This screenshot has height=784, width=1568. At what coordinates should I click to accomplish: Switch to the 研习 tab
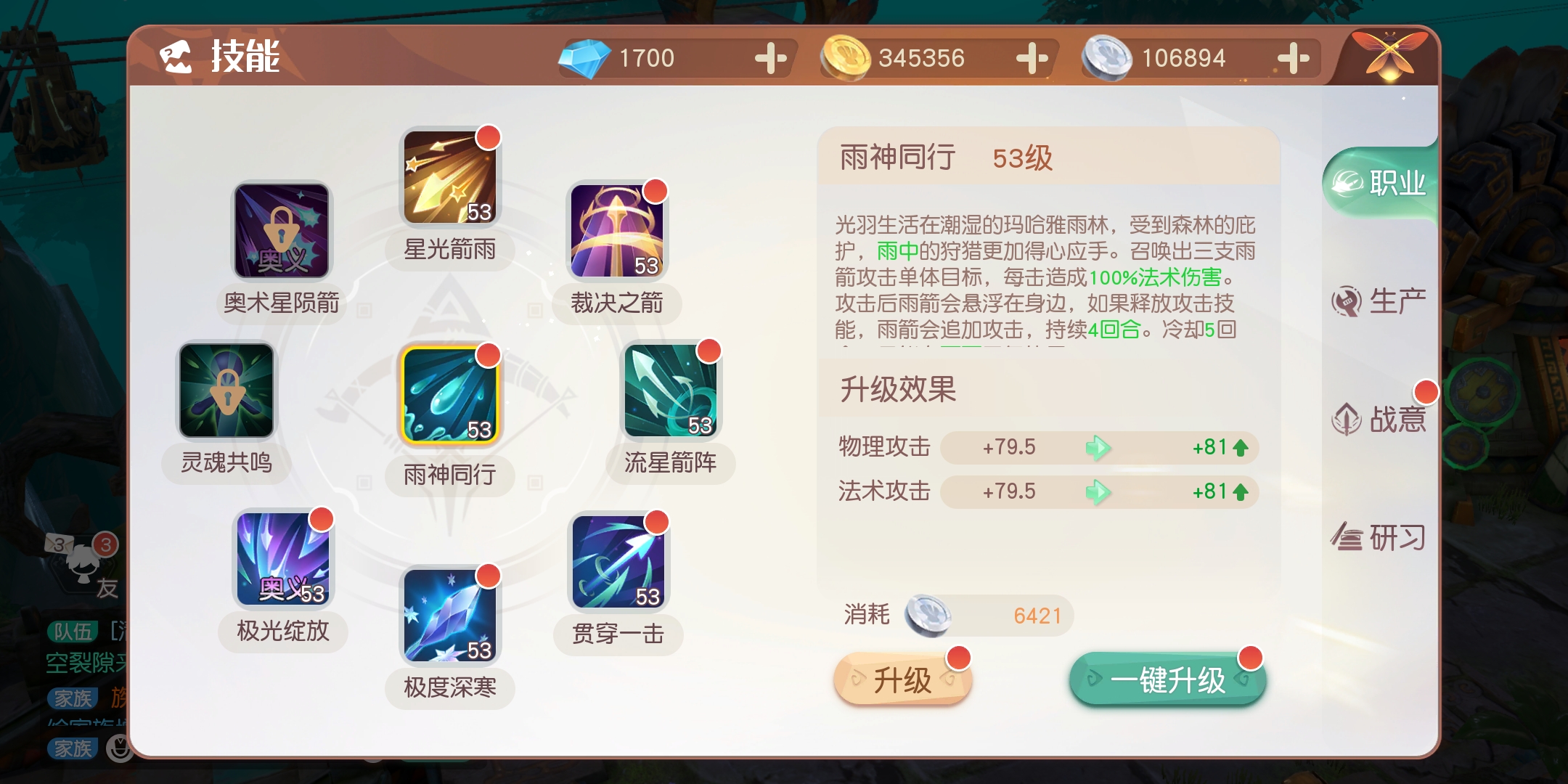[1379, 537]
